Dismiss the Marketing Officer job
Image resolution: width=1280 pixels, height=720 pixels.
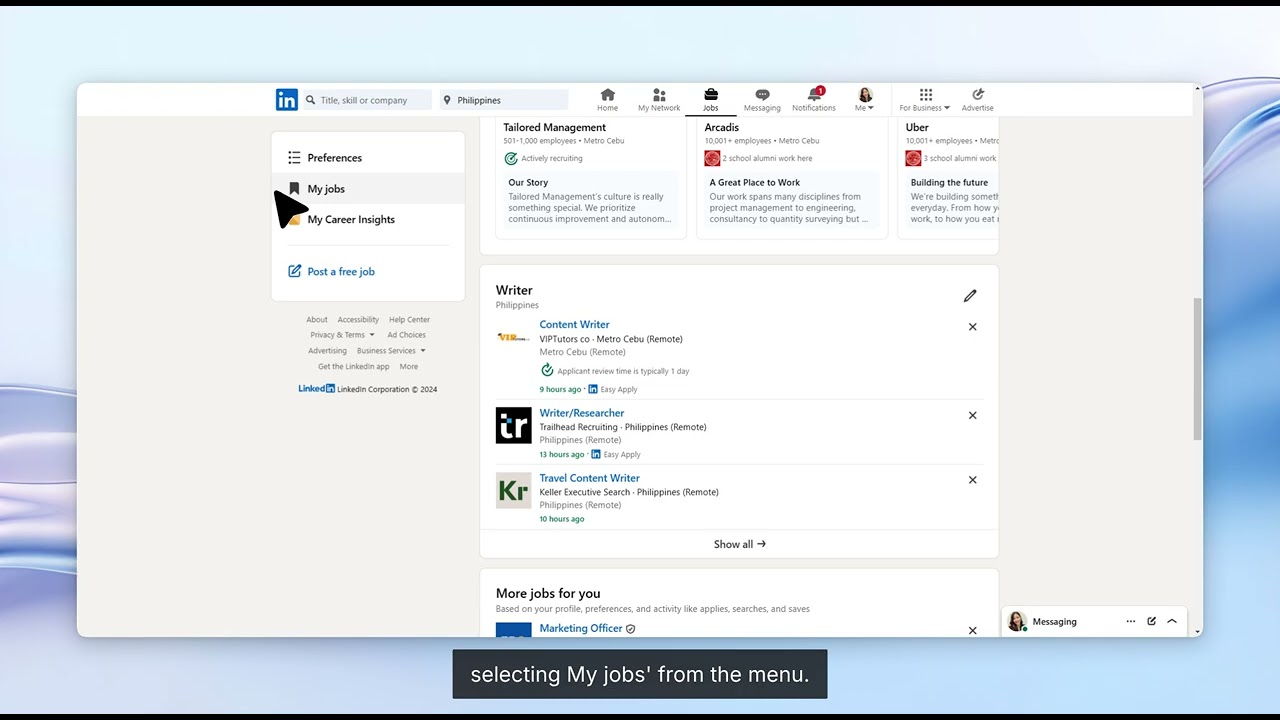pos(972,630)
